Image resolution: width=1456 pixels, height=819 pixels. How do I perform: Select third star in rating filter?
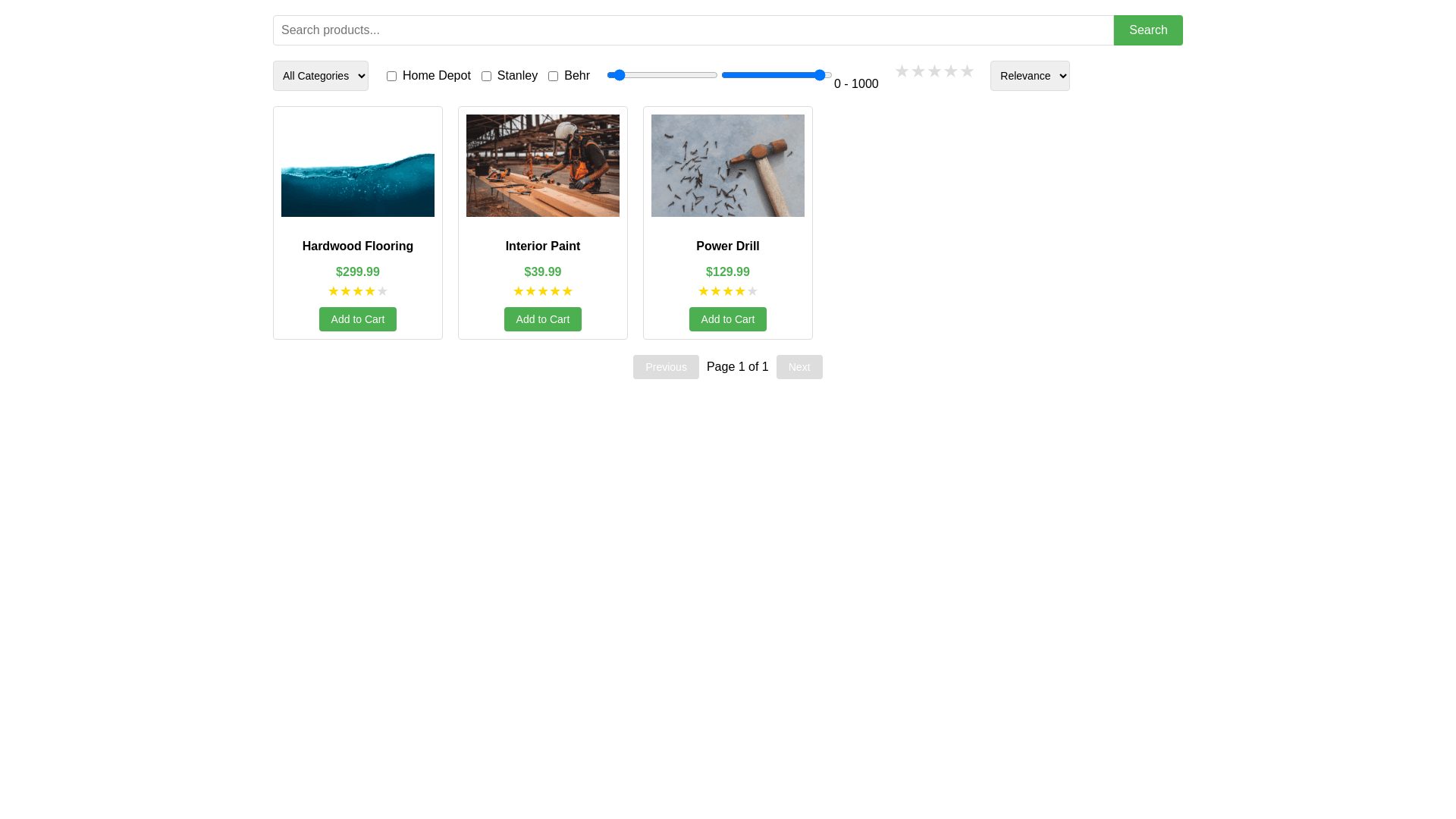click(x=934, y=71)
